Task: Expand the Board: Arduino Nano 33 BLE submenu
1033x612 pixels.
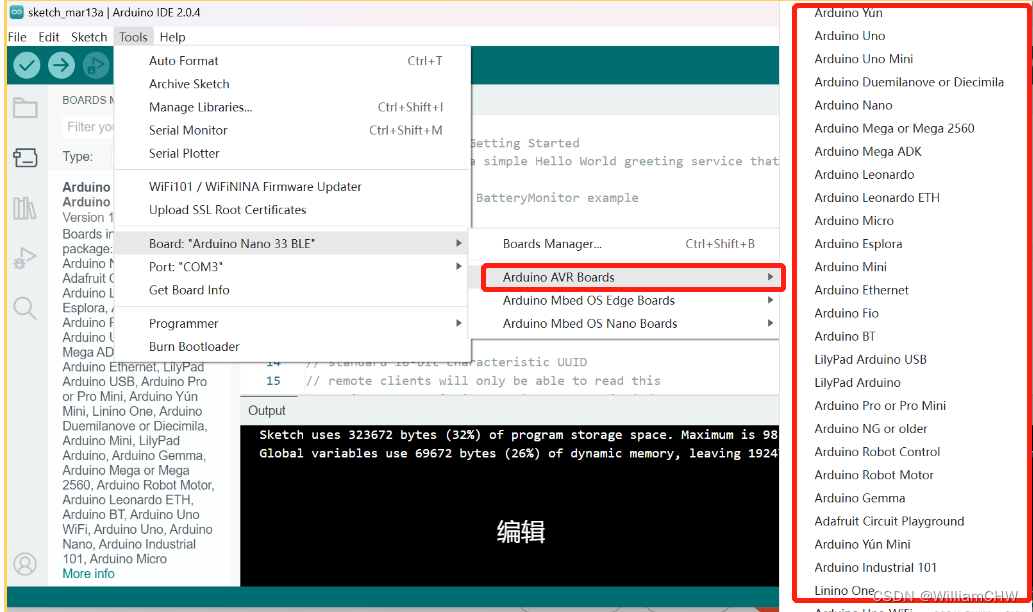Action: [293, 243]
